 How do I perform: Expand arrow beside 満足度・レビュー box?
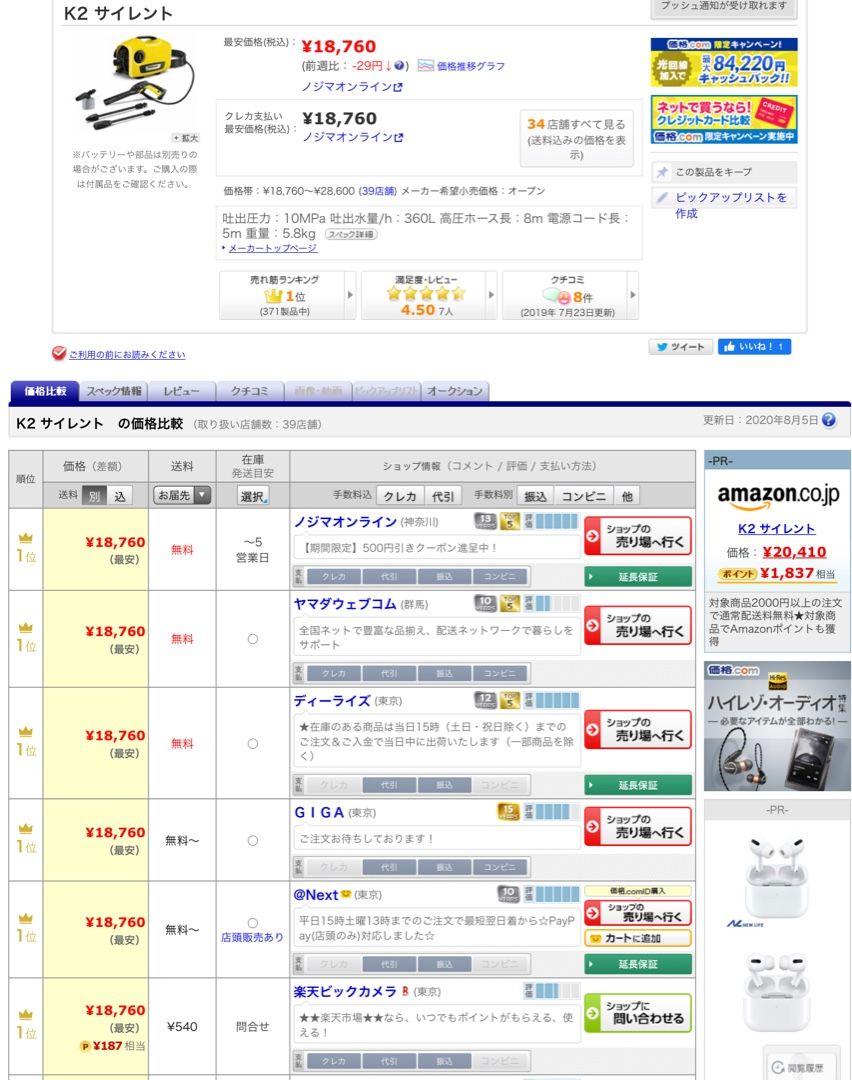pyautogui.click(x=491, y=295)
